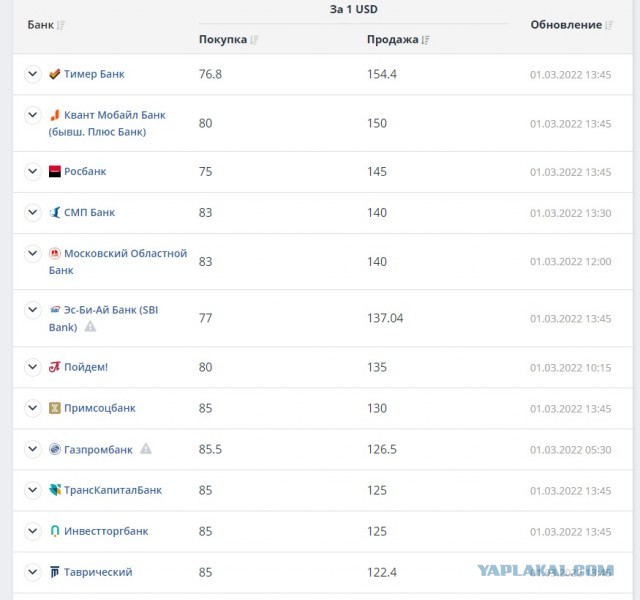
Task: Select Газпромбанк buy rate 85.5
Action: (x=210, y=449)
